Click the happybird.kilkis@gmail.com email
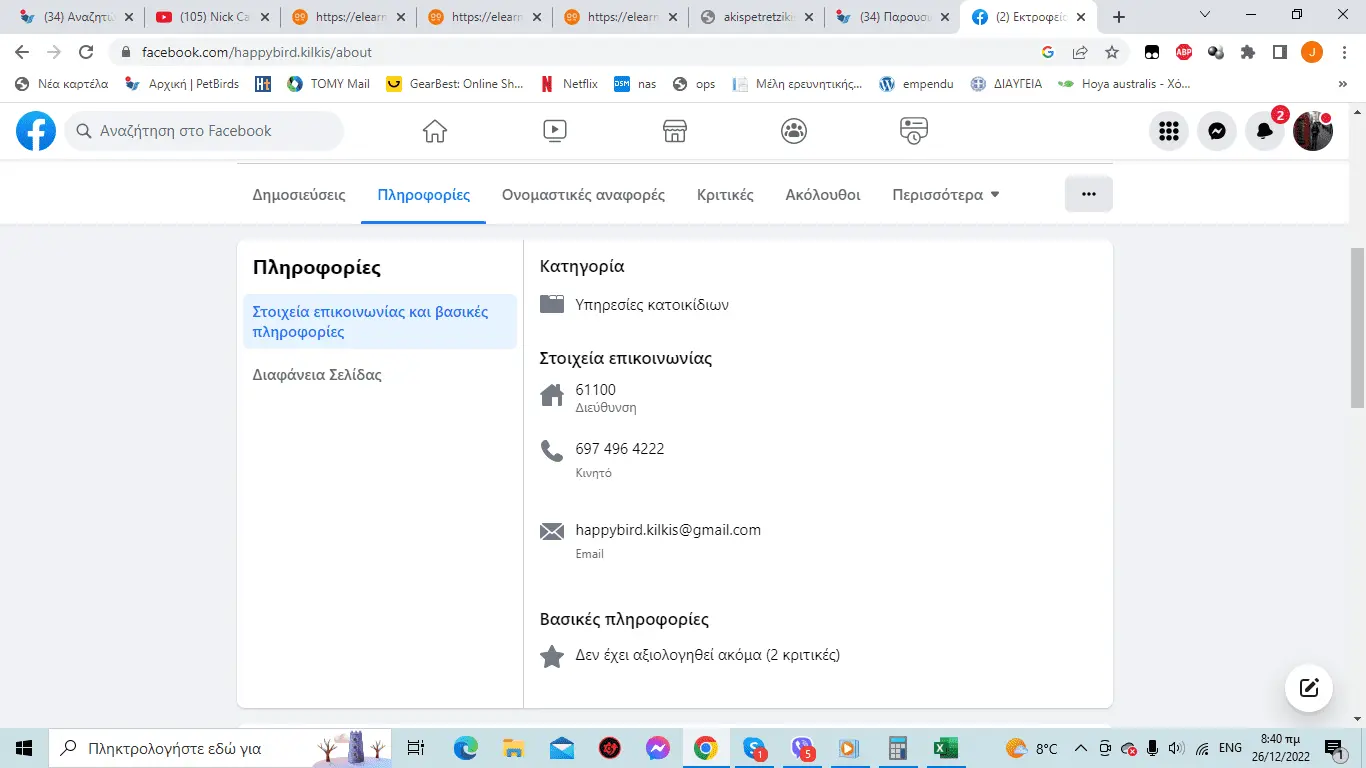The height and width of the screenshot is (768, 1366). 668,530
